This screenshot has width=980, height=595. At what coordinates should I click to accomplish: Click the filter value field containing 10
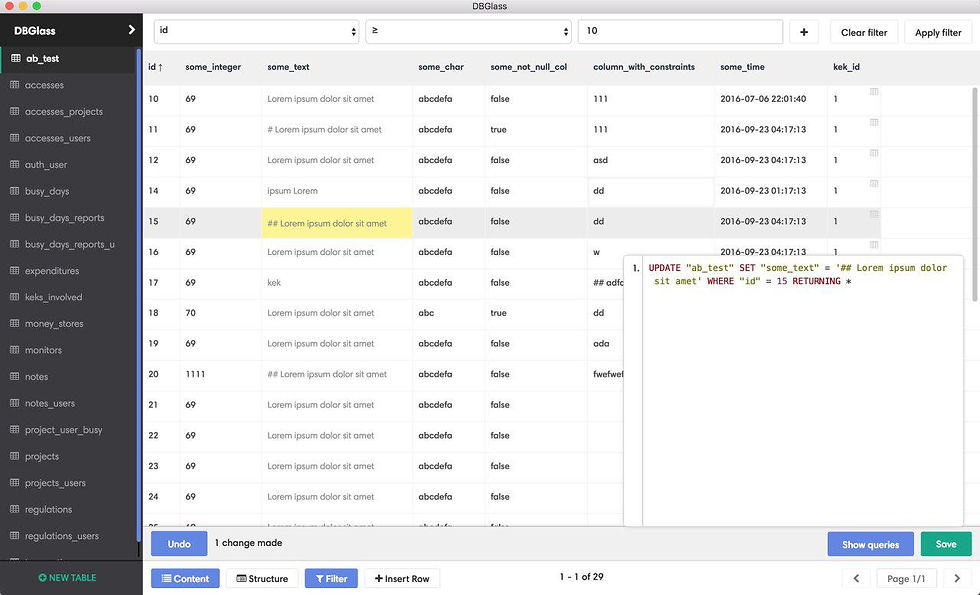pyautogui.click(x=680, y=31)
